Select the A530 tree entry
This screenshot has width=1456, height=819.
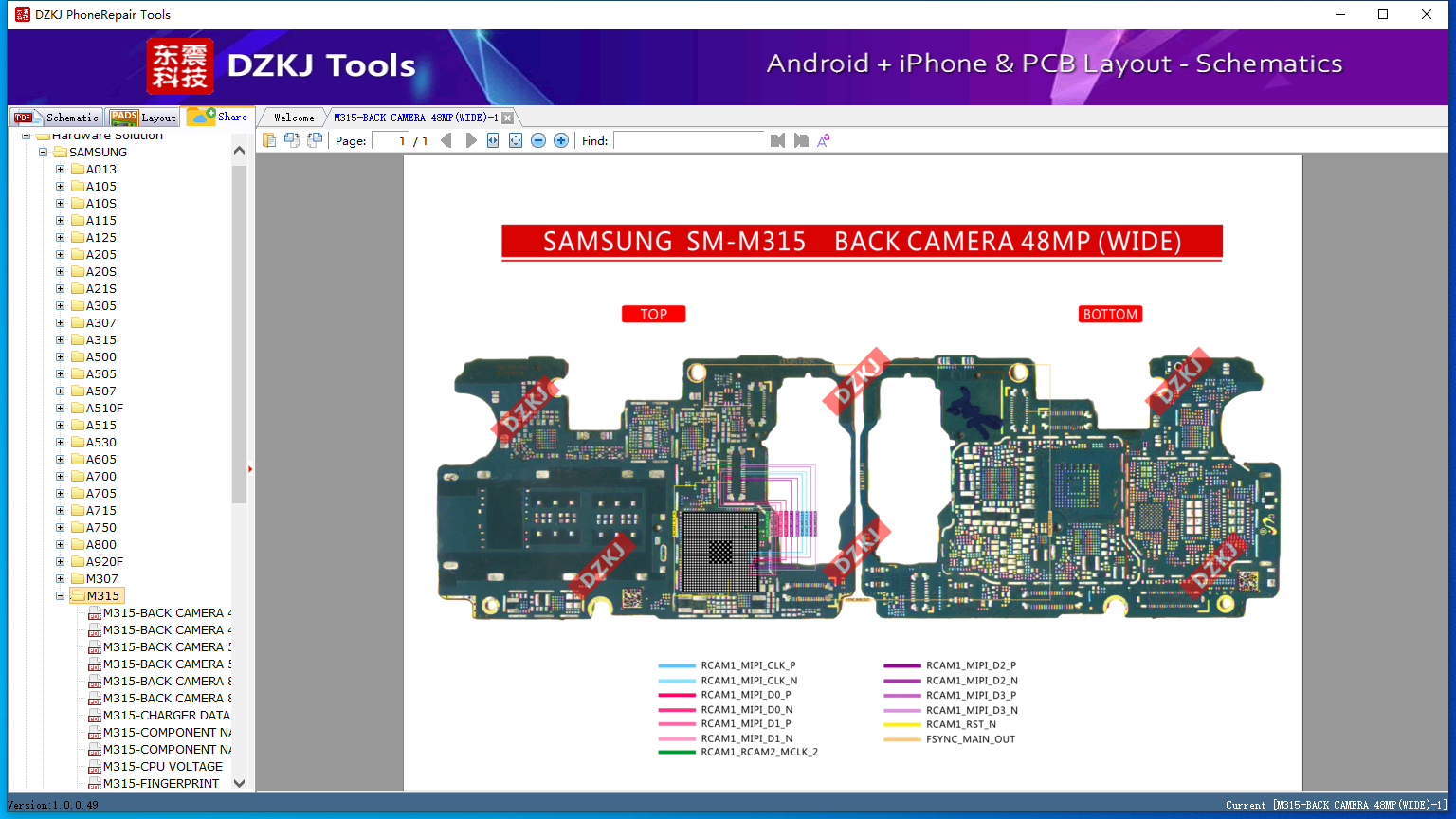click(x=101, y=442)
